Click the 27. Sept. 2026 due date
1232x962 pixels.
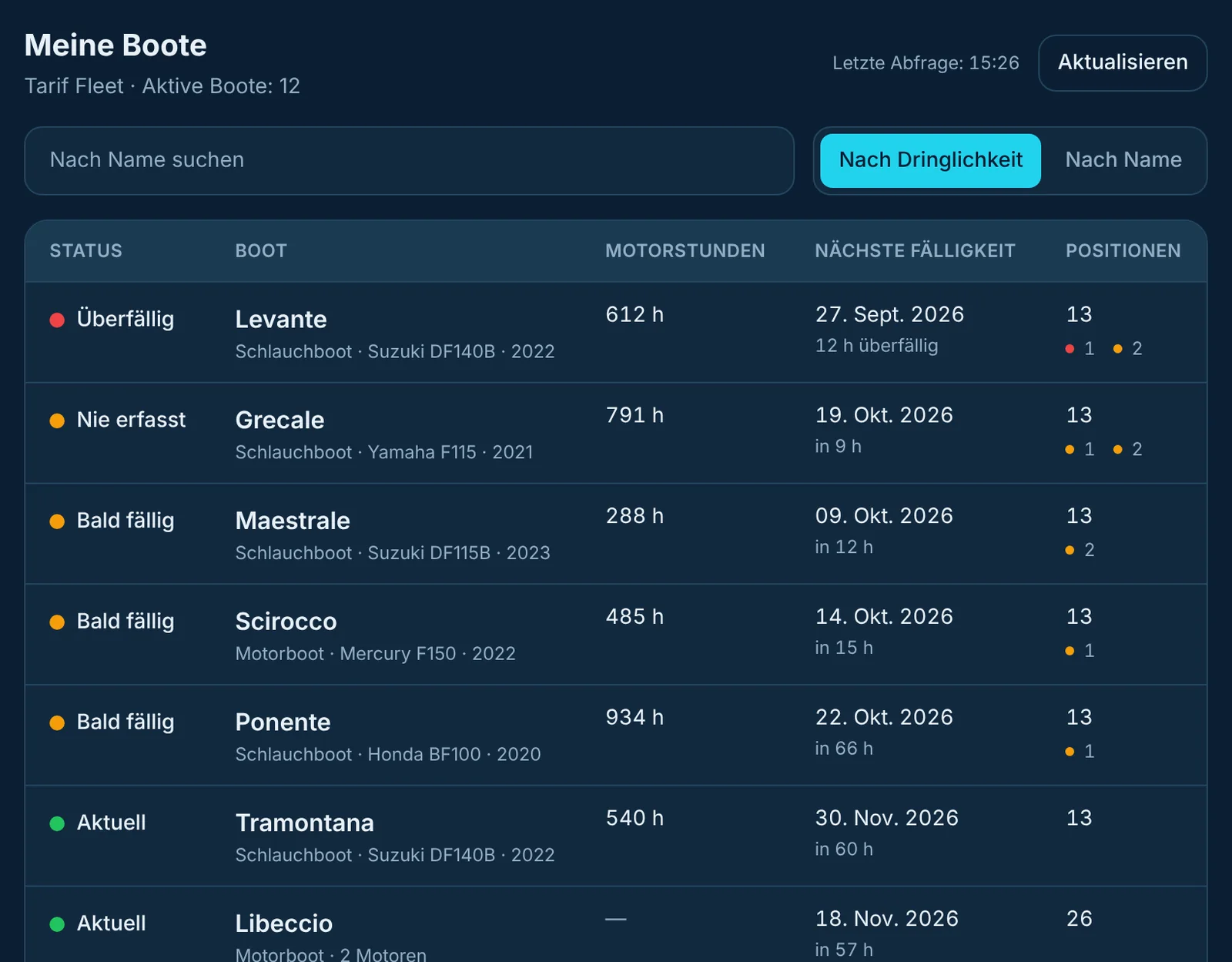[x=889, y=314]
